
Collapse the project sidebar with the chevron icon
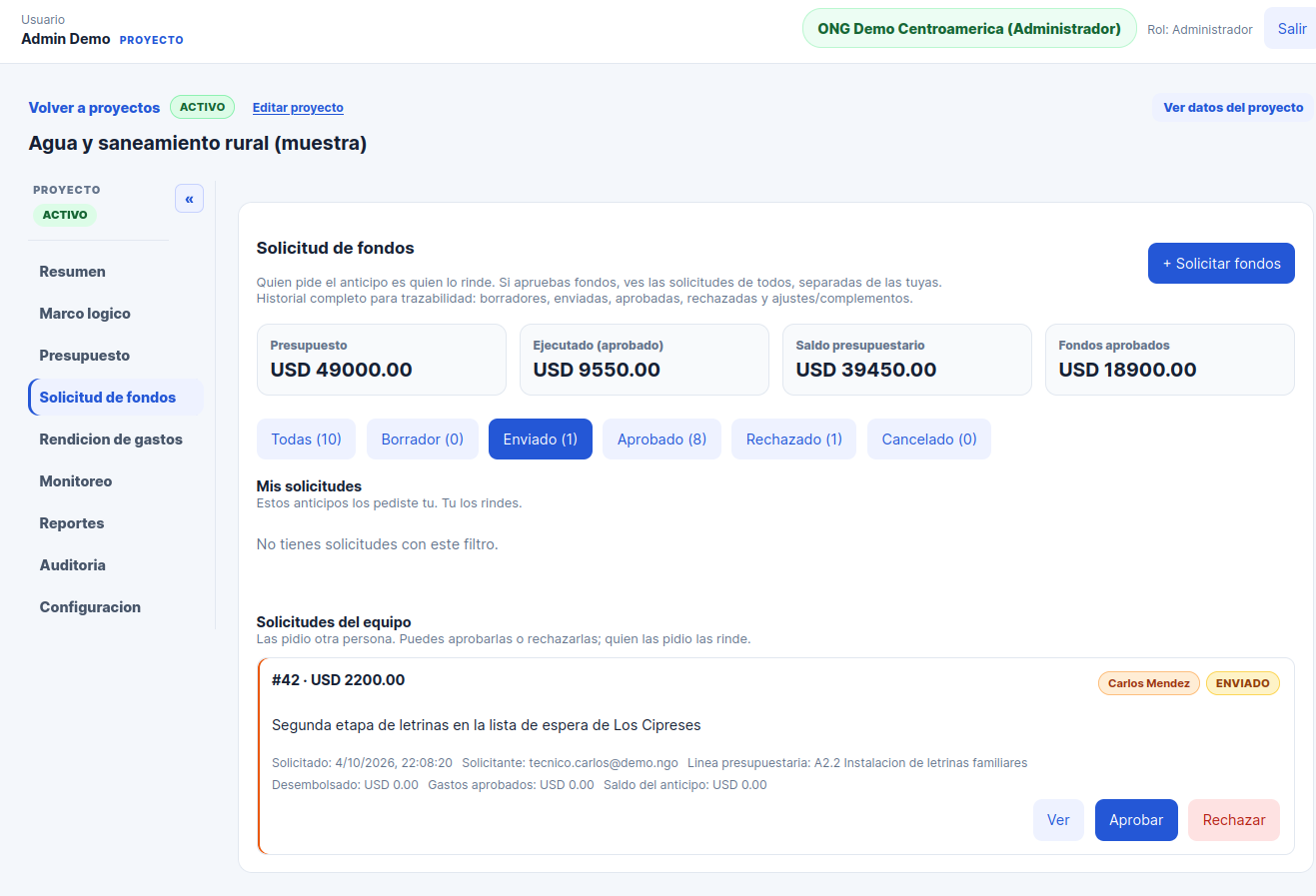tap(189, 199)
